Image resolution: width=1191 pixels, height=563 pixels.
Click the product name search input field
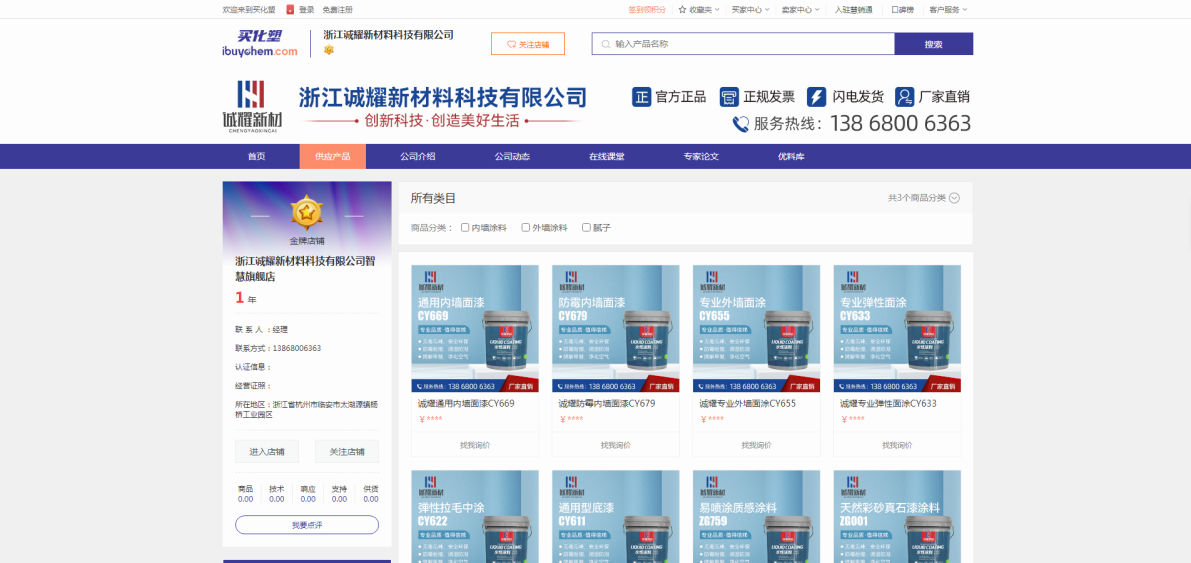coord(744,44)
